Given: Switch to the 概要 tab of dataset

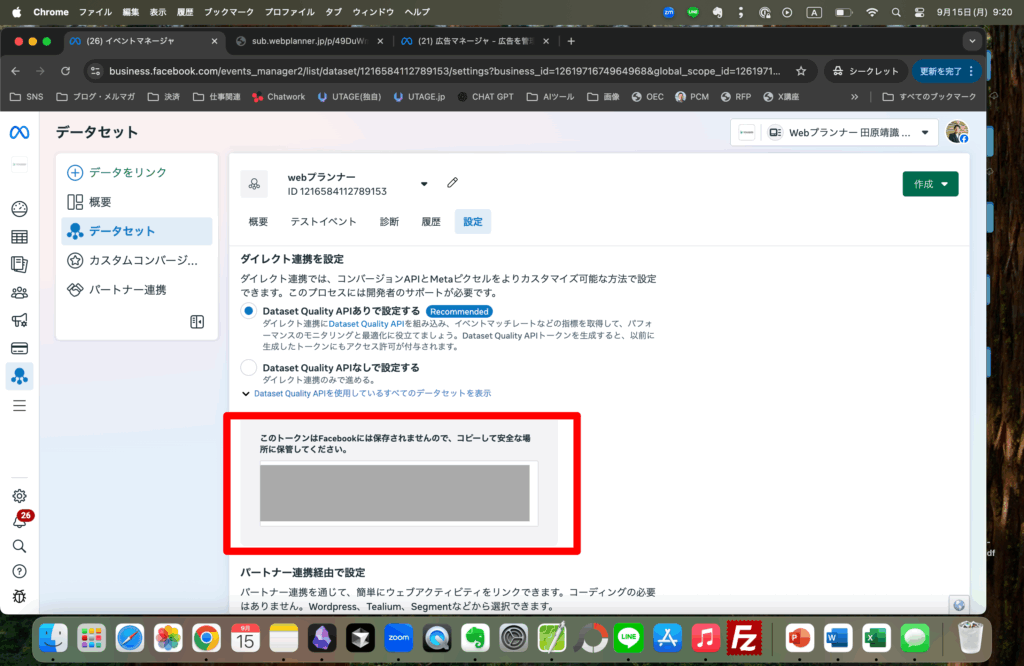Looking at the screenshot, I should pos(258,222).
